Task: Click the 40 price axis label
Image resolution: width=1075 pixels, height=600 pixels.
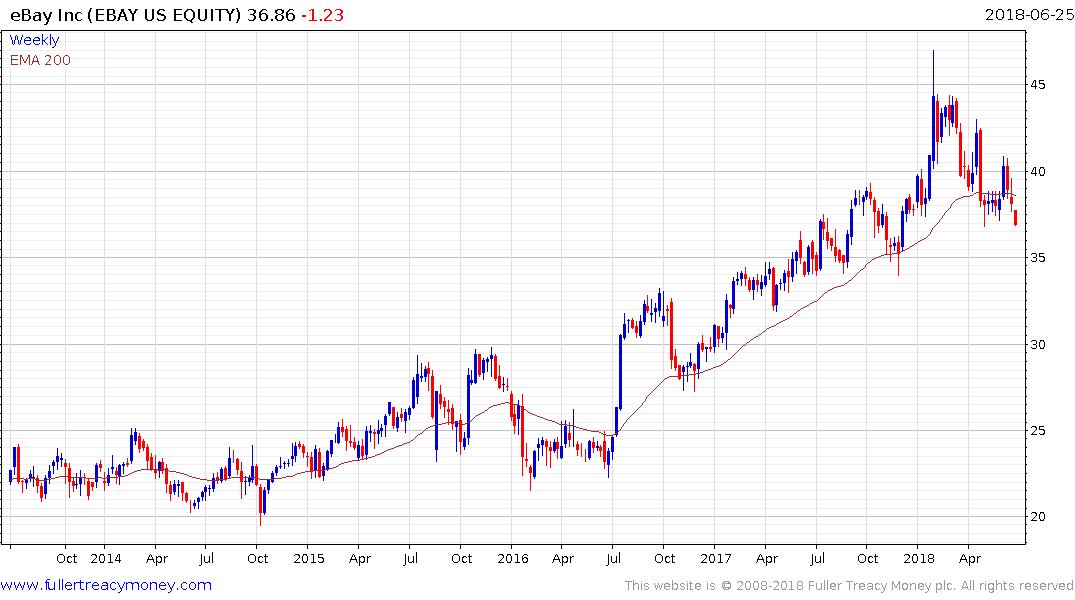Action: click(x=1038, y=171)
